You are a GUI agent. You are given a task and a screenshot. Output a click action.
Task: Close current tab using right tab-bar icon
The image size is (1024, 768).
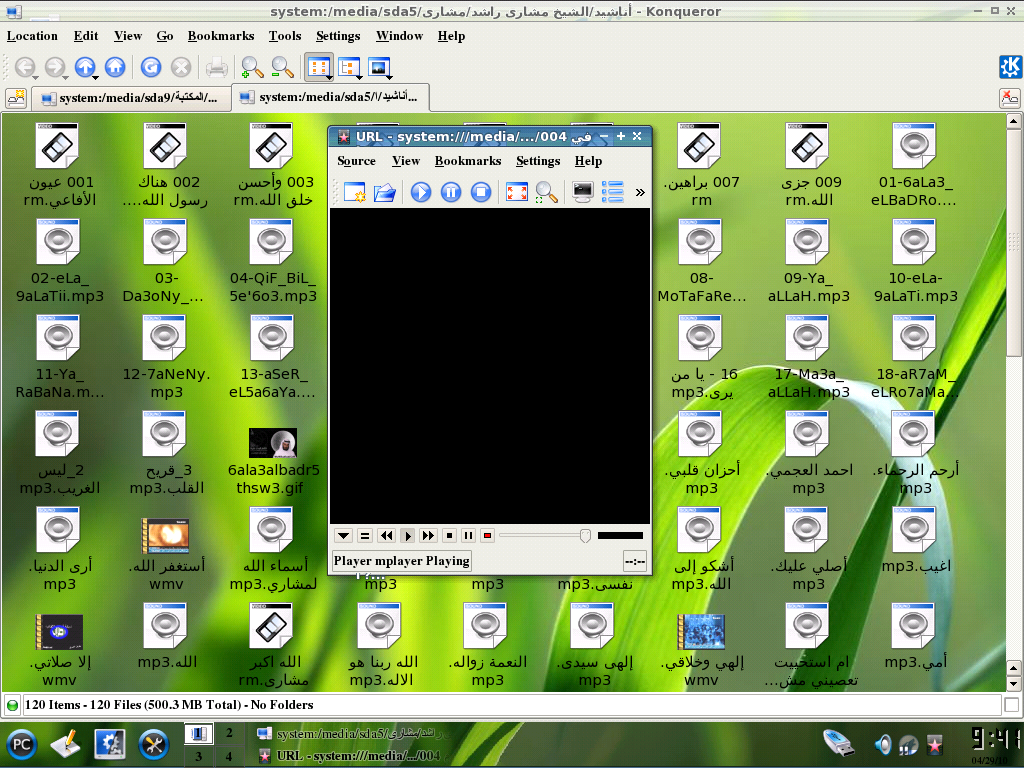tap(1010, 98)
